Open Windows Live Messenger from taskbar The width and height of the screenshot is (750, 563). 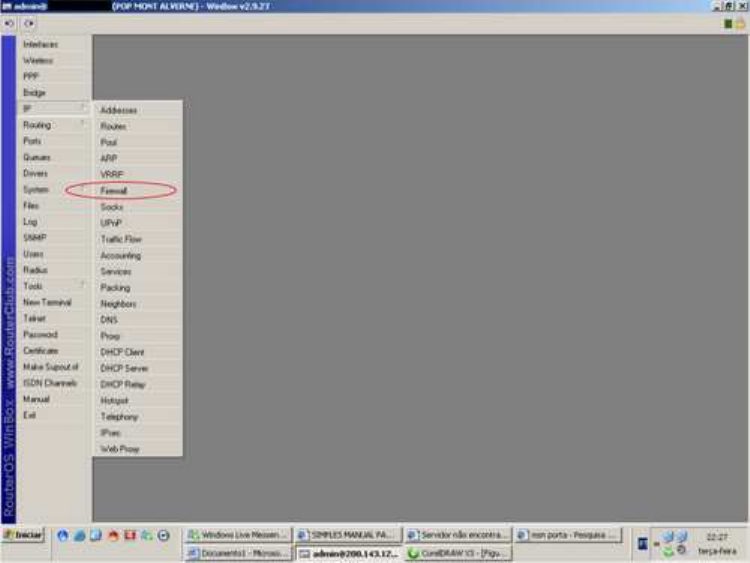click(239, 536)
